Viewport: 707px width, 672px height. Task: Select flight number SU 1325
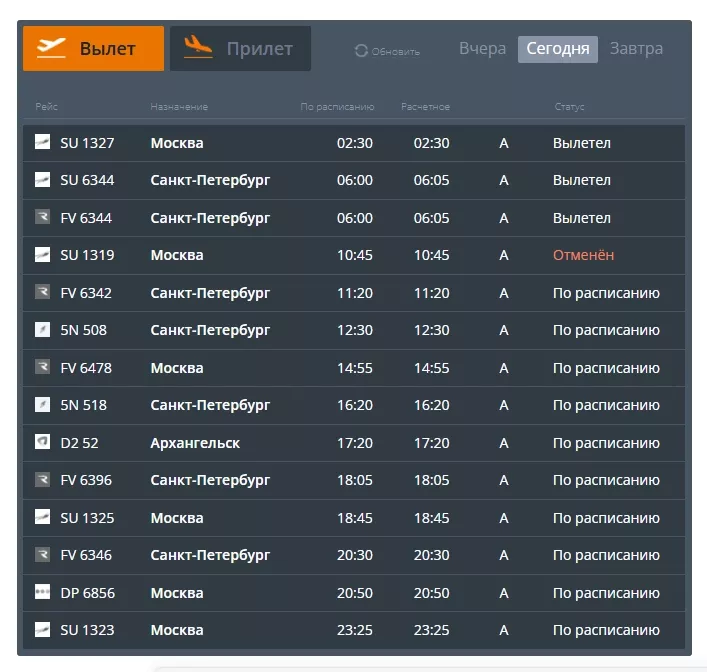click(87, 518)
